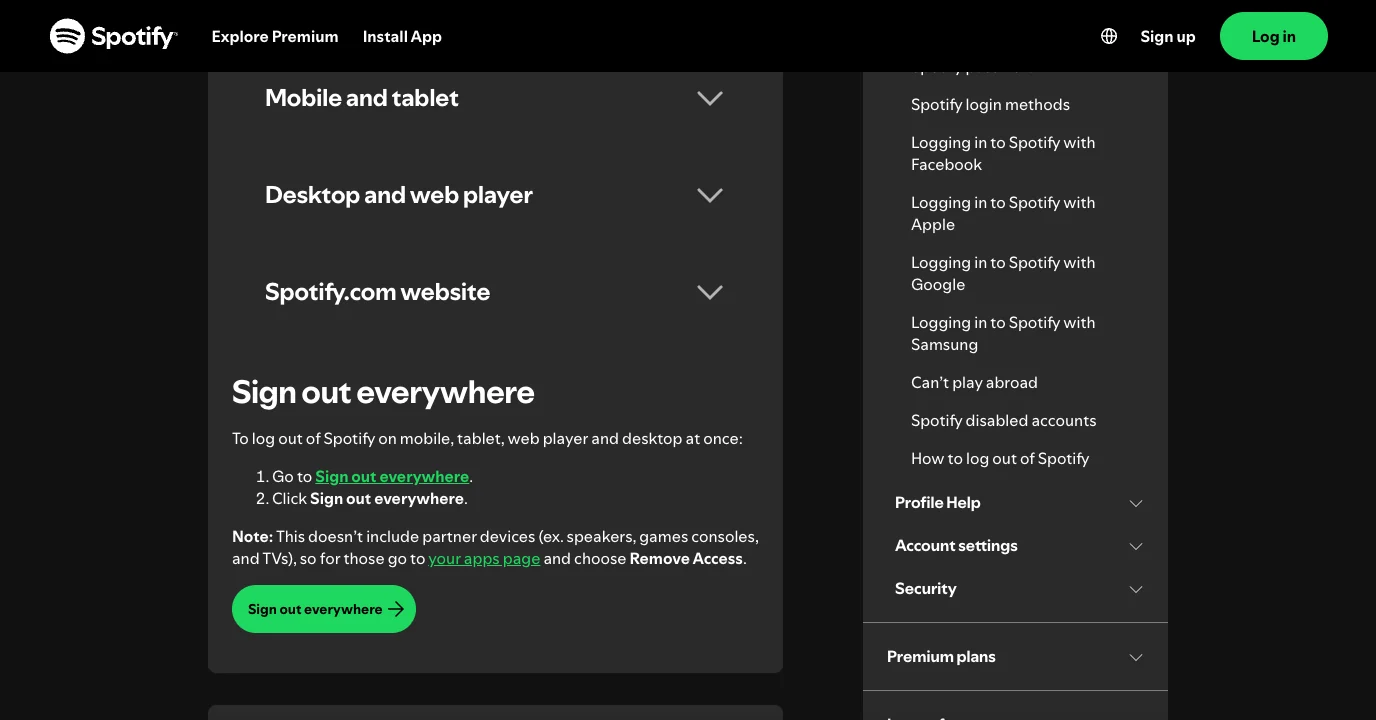Viewport: 1376px width, 720px height.
Task: Open Logging in with Samsung article
Action: 1003,334
